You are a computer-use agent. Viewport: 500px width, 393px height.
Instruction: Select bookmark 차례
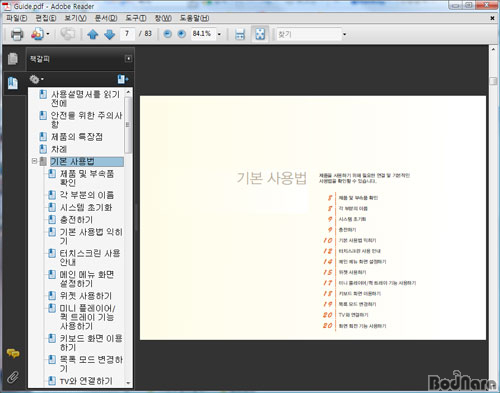point(59,149)
